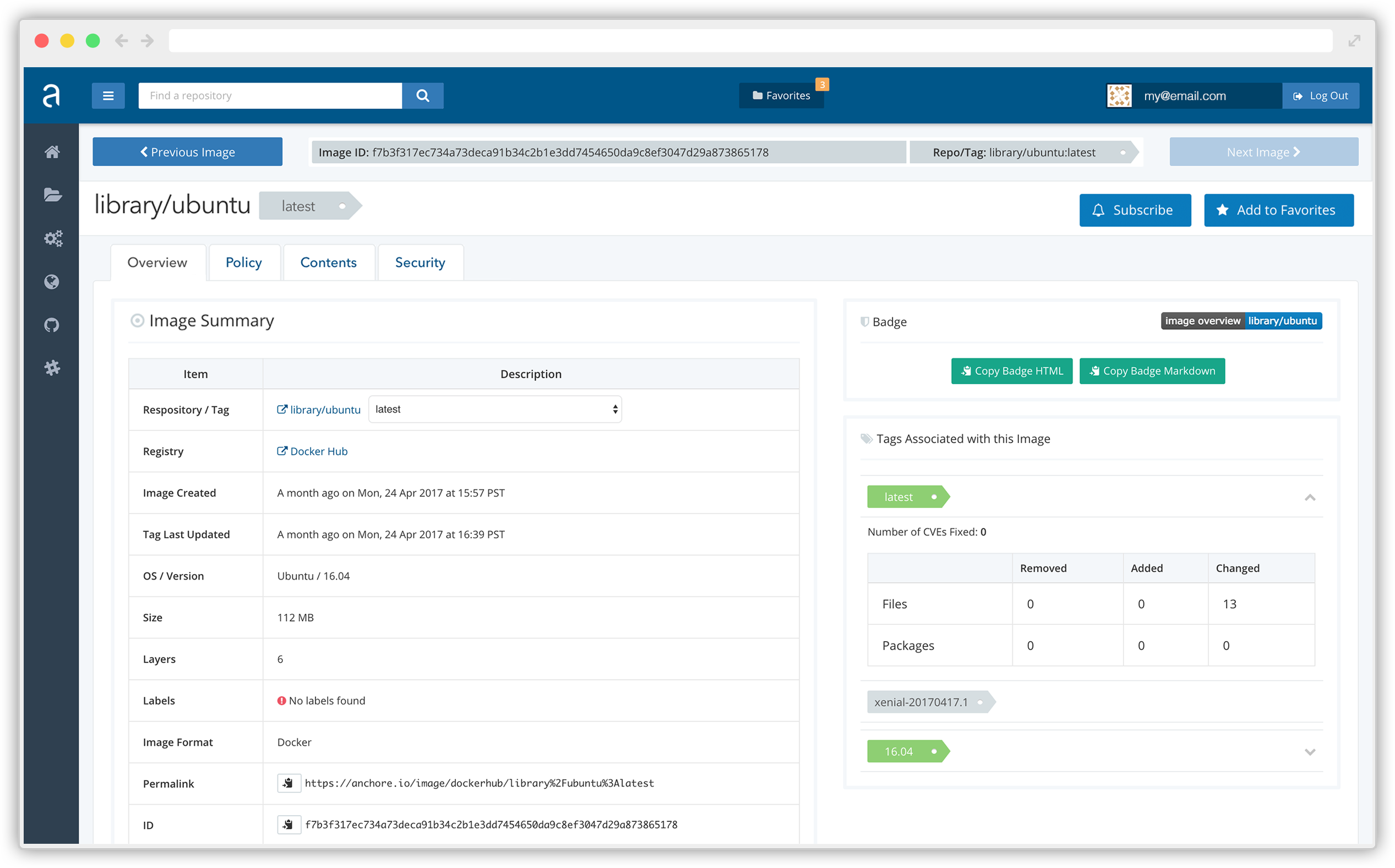
Task: Switch to the Policy tab
Action: (244, 263)
